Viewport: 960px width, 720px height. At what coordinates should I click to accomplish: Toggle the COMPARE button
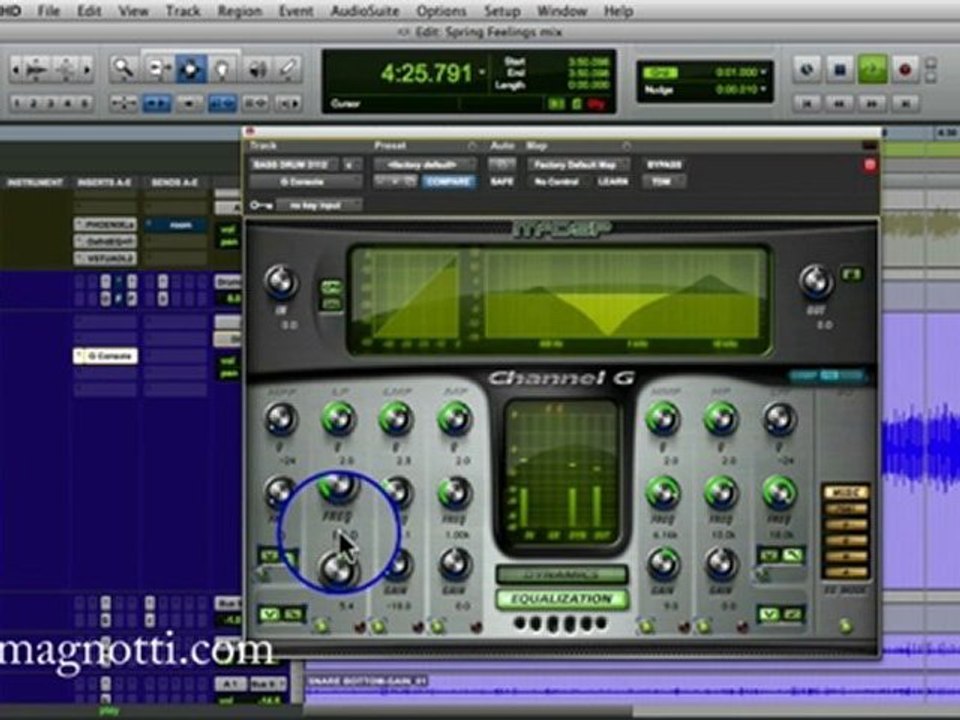[449, 182]
